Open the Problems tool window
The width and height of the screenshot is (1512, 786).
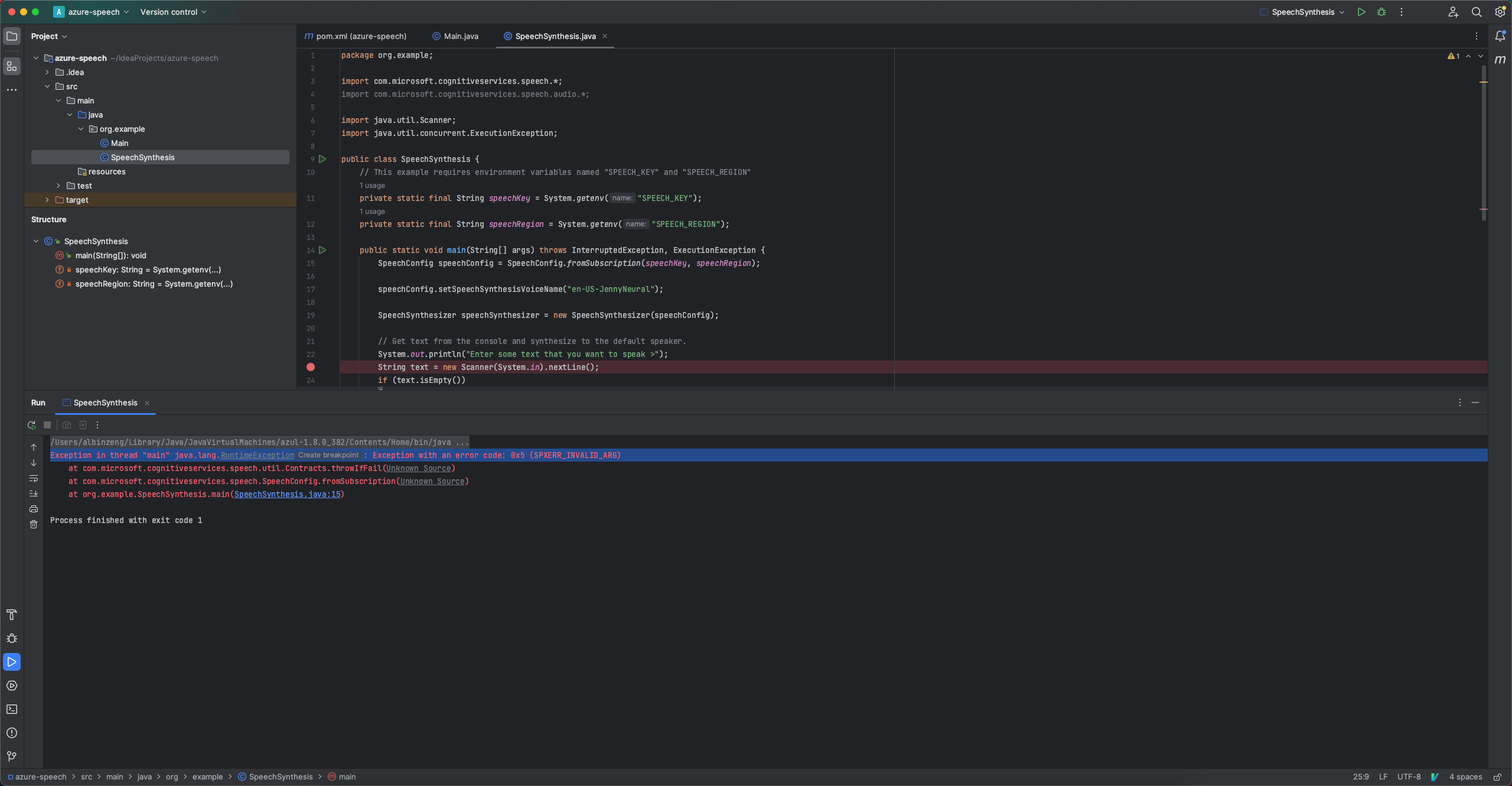(12, 733)
